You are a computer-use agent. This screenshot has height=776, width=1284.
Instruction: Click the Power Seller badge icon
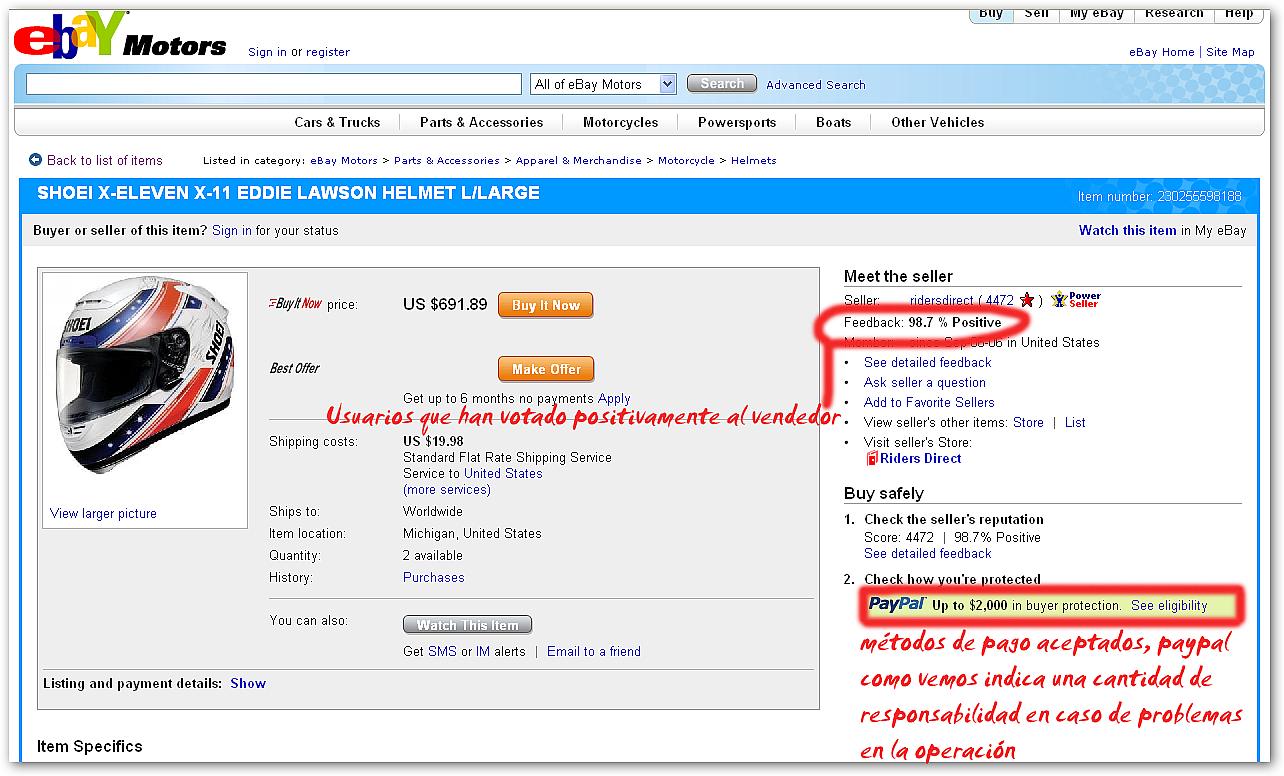click(x=1075, y=299)
